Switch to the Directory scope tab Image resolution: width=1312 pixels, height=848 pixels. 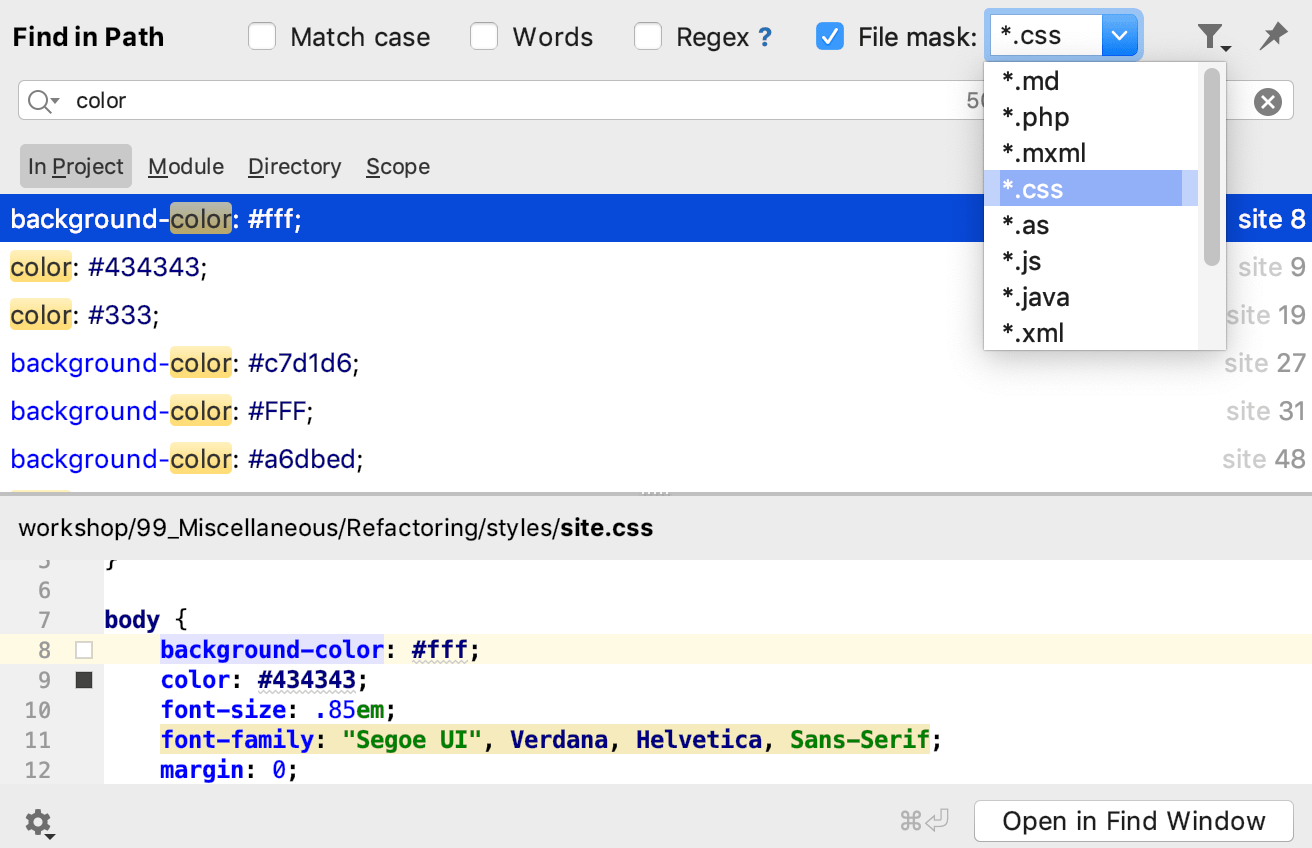(x=295, y=166)
